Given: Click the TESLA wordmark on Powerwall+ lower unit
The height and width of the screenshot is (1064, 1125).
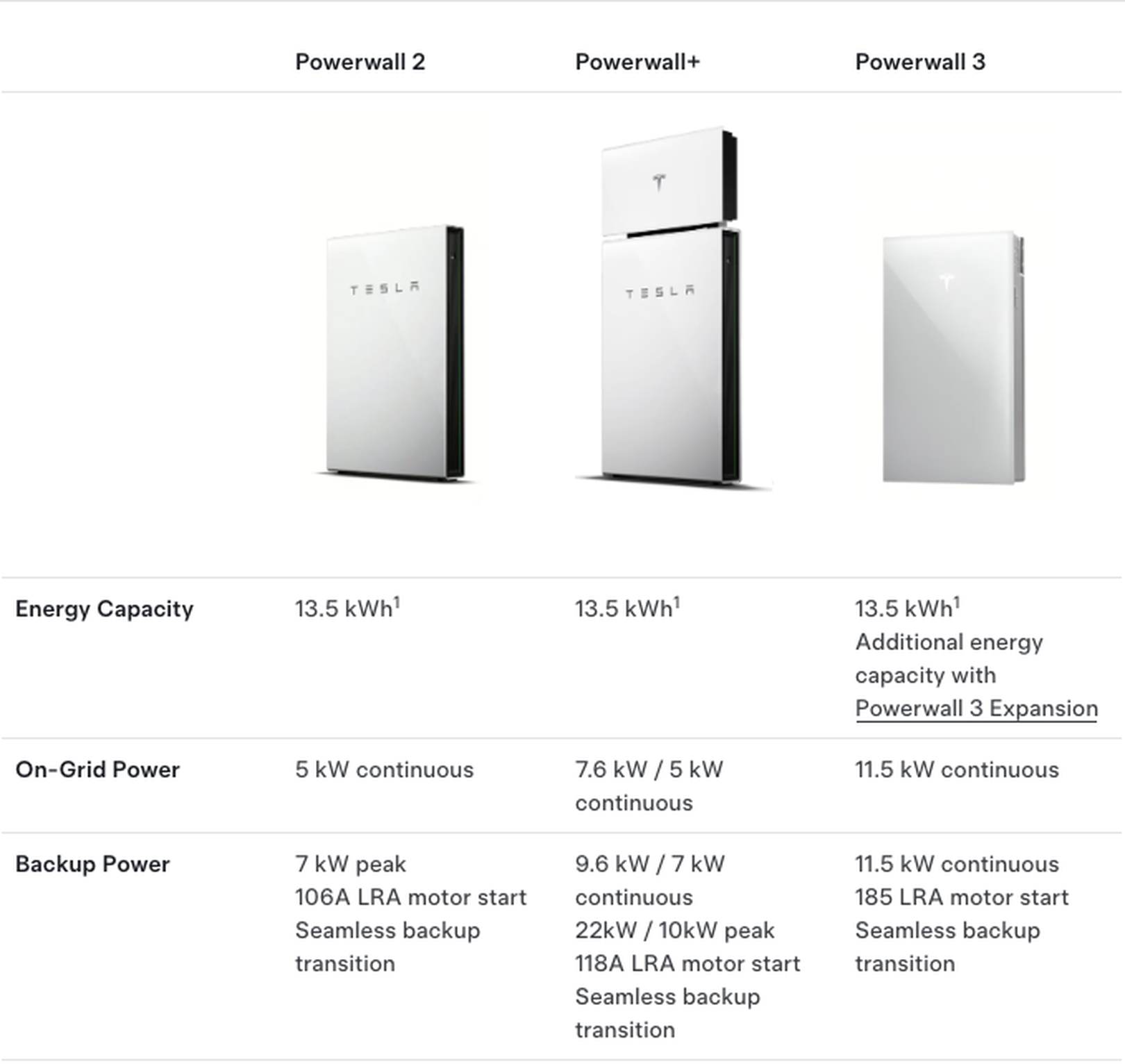Looking at the screenshot, I should [660, 292].
